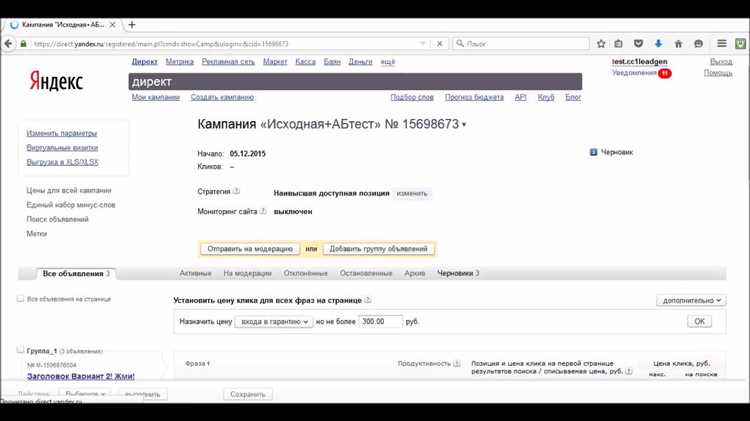Click the max price input field showing 300.00
750x421 pixels.
(380, 322)
